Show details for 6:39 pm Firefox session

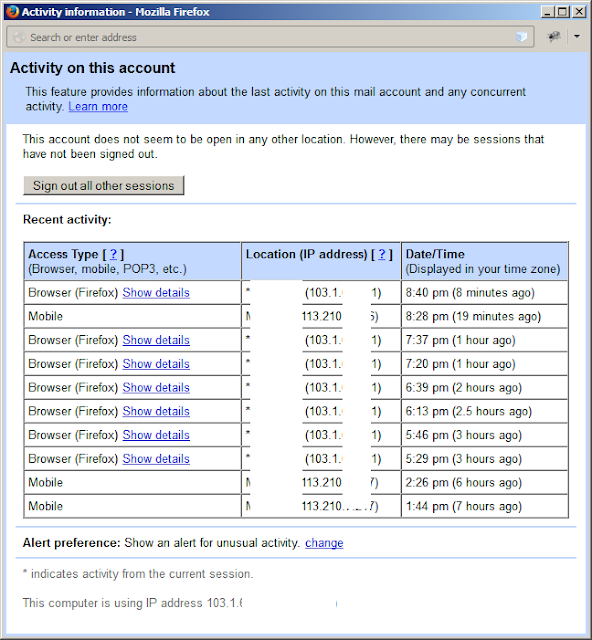pos(156,387)
